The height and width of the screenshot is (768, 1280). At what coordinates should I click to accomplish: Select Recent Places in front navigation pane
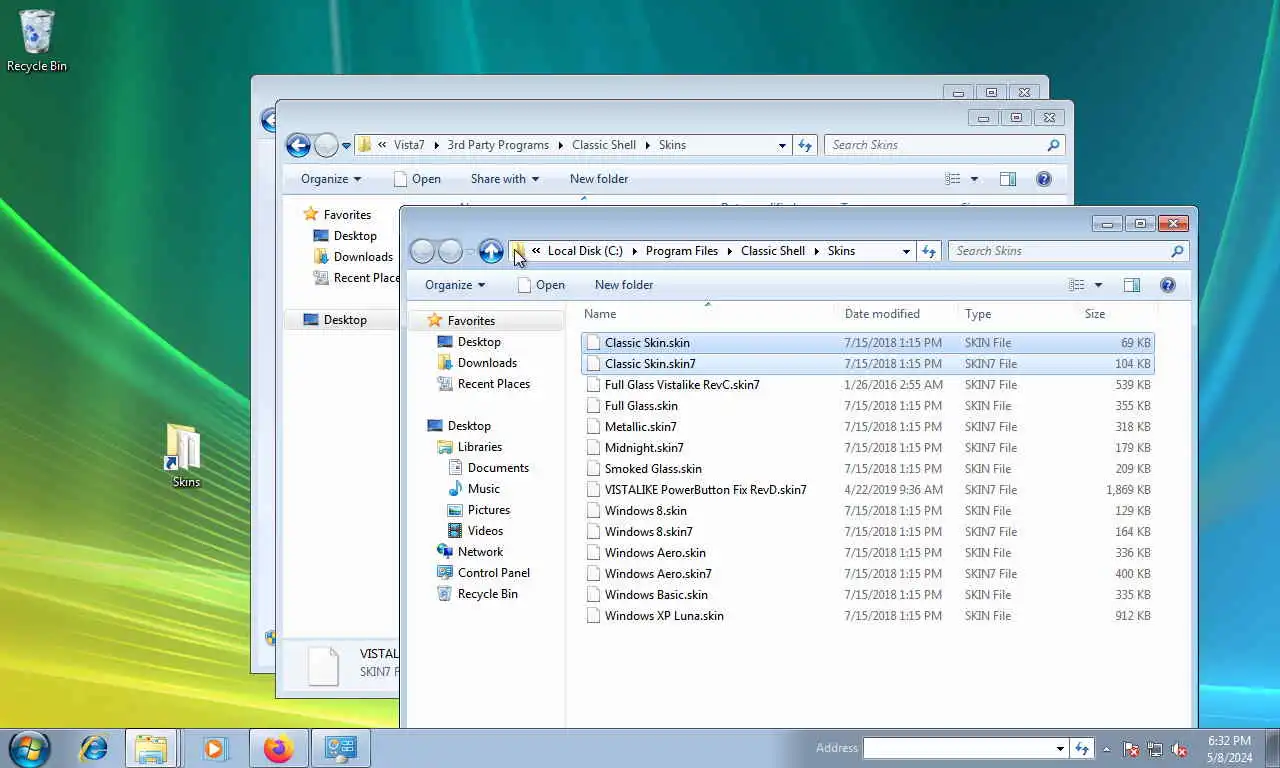click(493, 384)
